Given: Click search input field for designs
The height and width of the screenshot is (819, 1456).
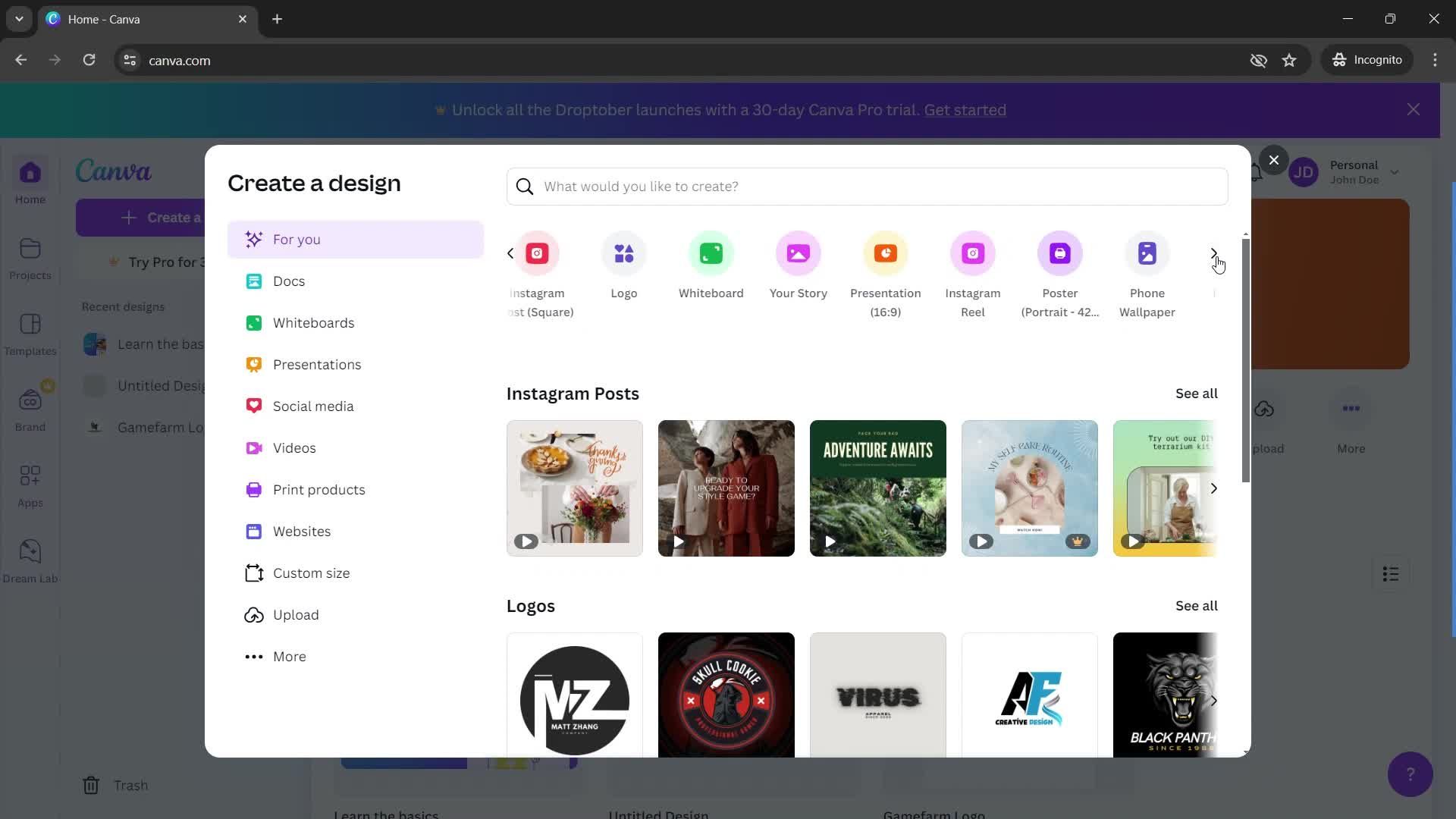Looking at the screenshot, I should coord(867,187).
